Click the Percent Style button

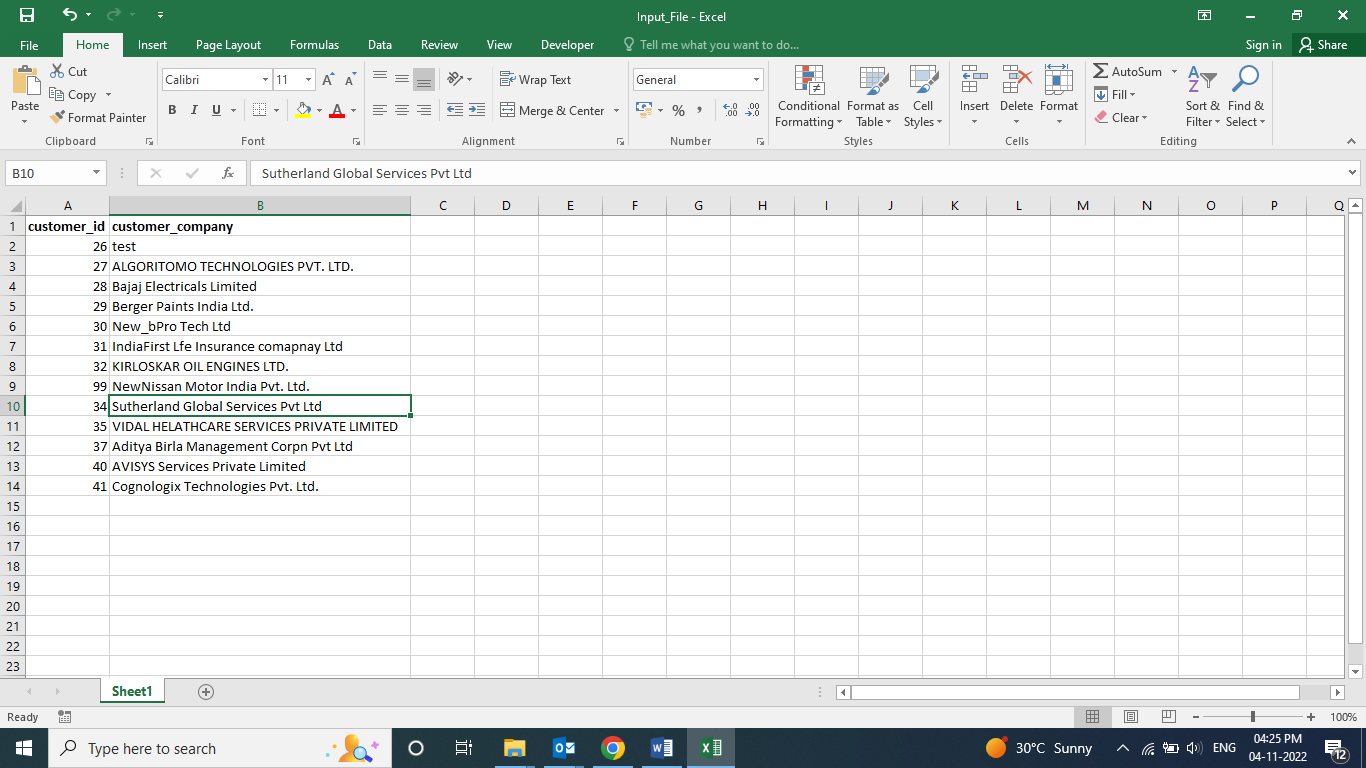[x=678, y=111]
